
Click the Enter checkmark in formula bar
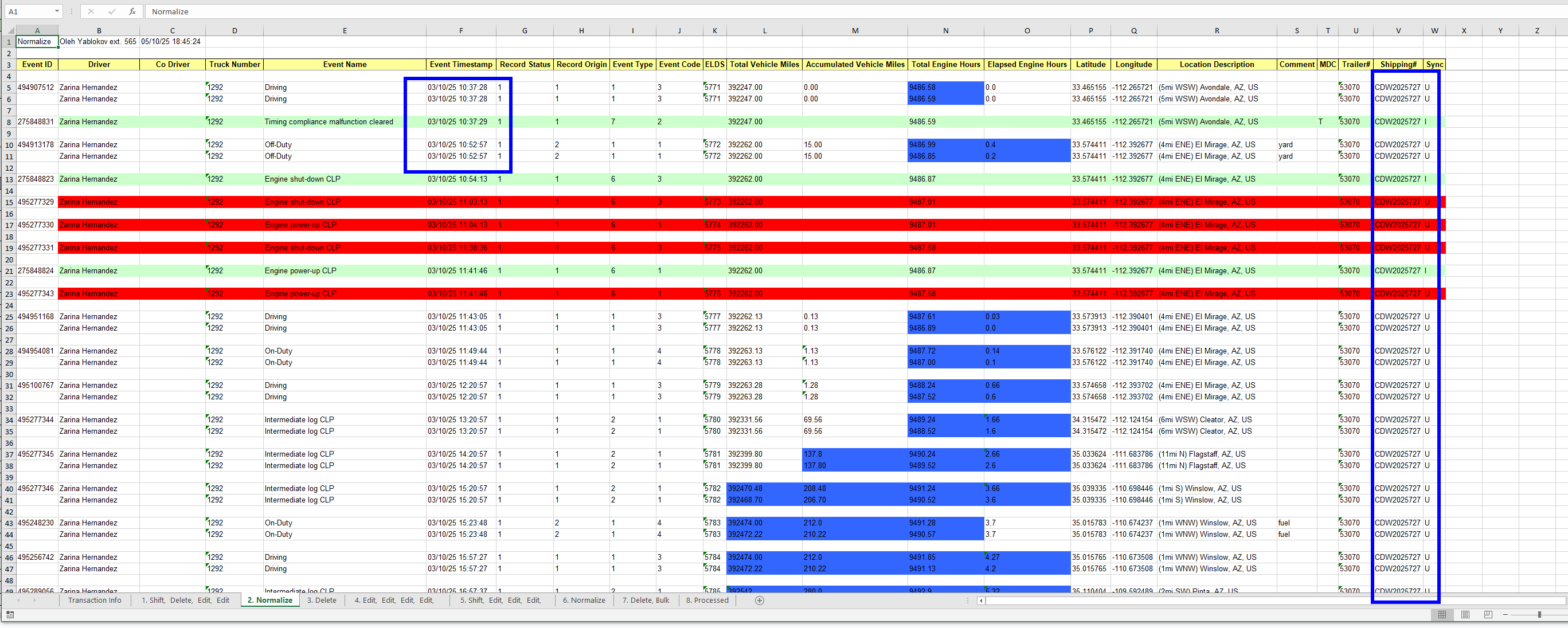111,11
